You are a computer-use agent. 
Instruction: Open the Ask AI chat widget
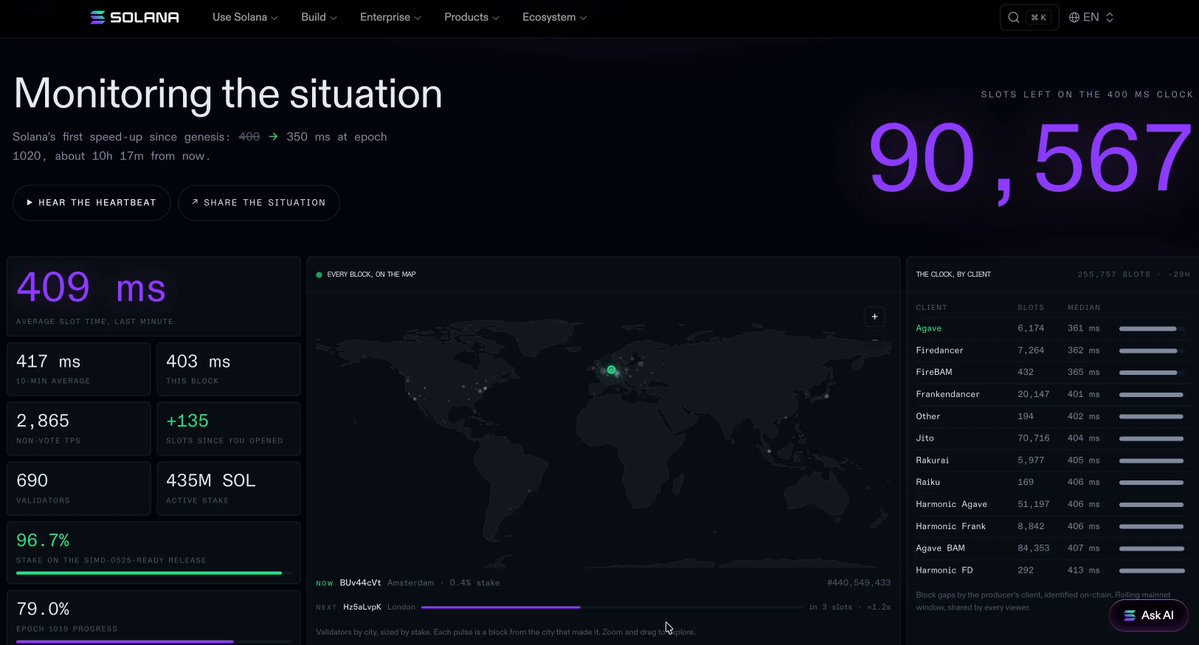1149,615
